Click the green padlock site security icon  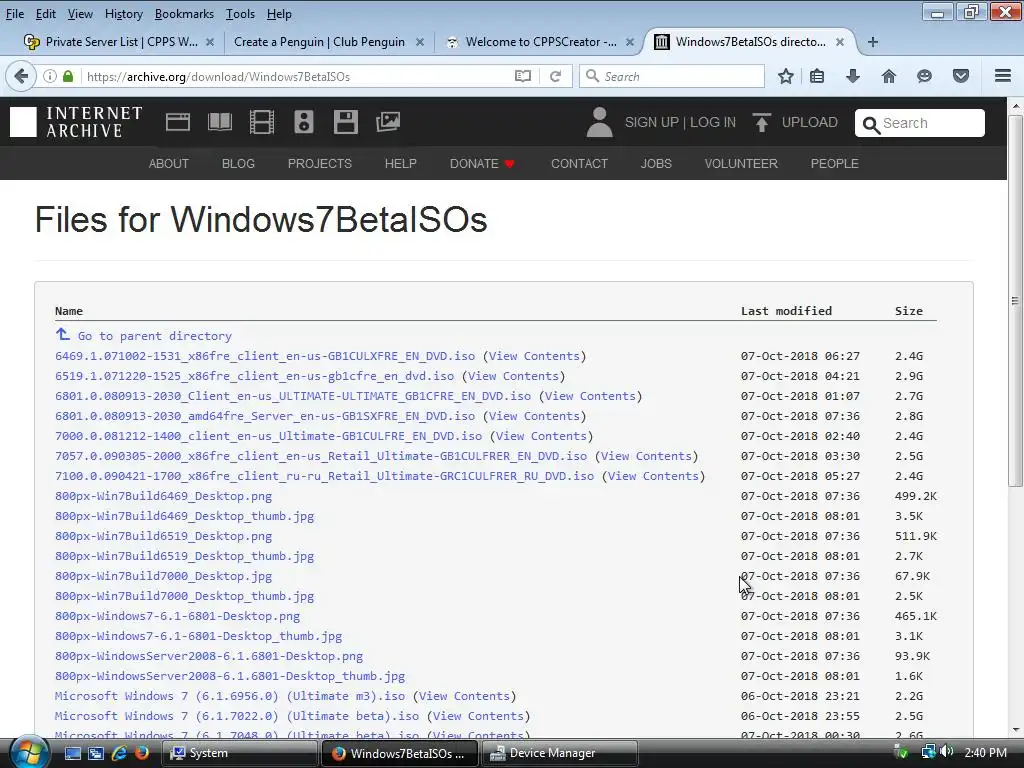(x=68, y=76)
